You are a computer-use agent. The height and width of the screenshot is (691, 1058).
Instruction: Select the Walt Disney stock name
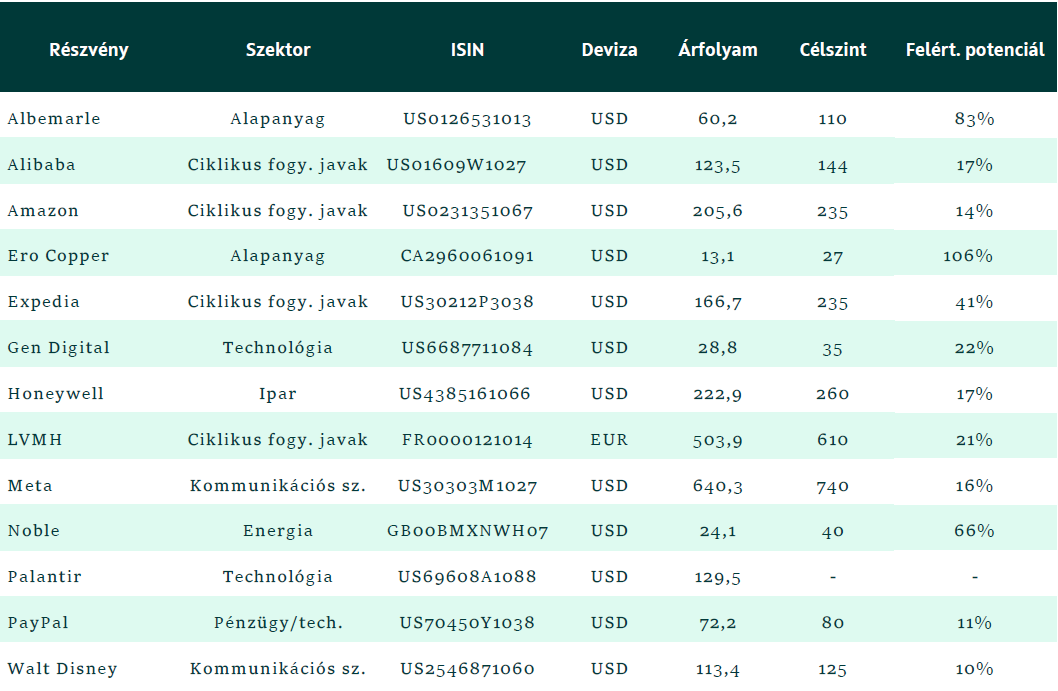click(63, 669)
